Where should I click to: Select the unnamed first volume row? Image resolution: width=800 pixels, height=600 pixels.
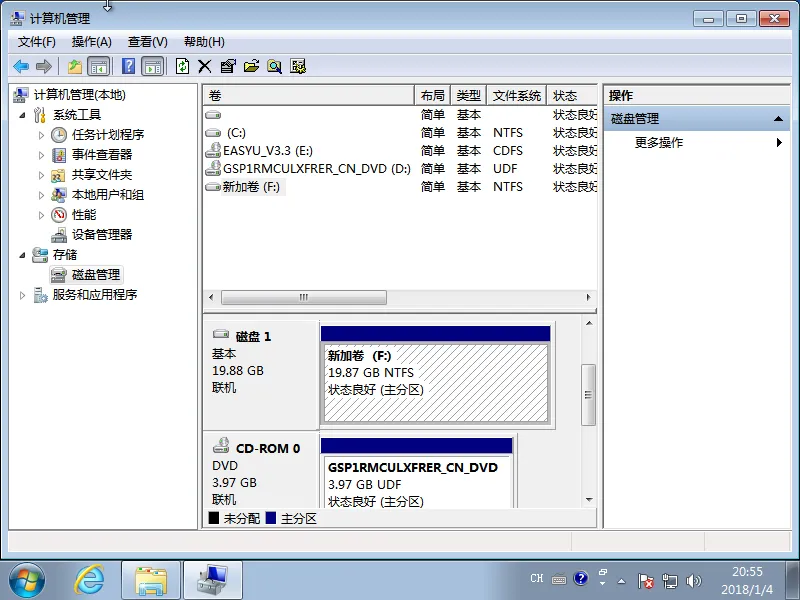[x=400, y=115]
